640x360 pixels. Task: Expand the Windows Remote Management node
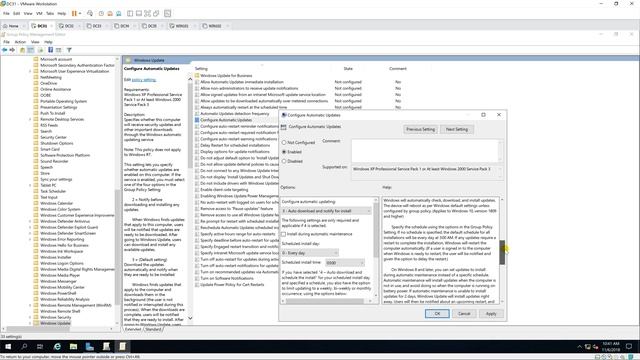[x=30, y=305]
